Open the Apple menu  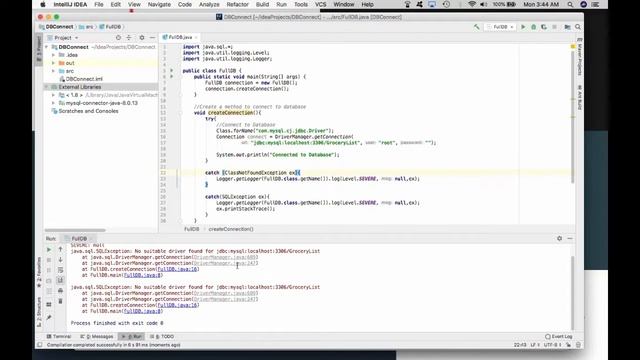click(43, 4)
